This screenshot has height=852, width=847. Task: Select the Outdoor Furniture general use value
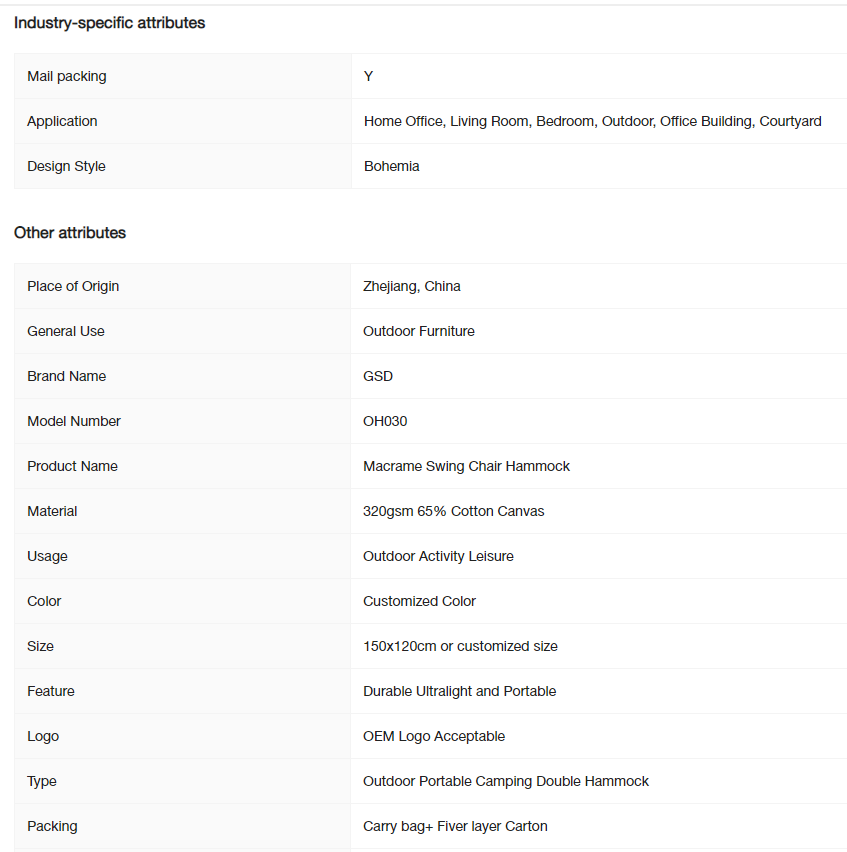pos(418,331)
